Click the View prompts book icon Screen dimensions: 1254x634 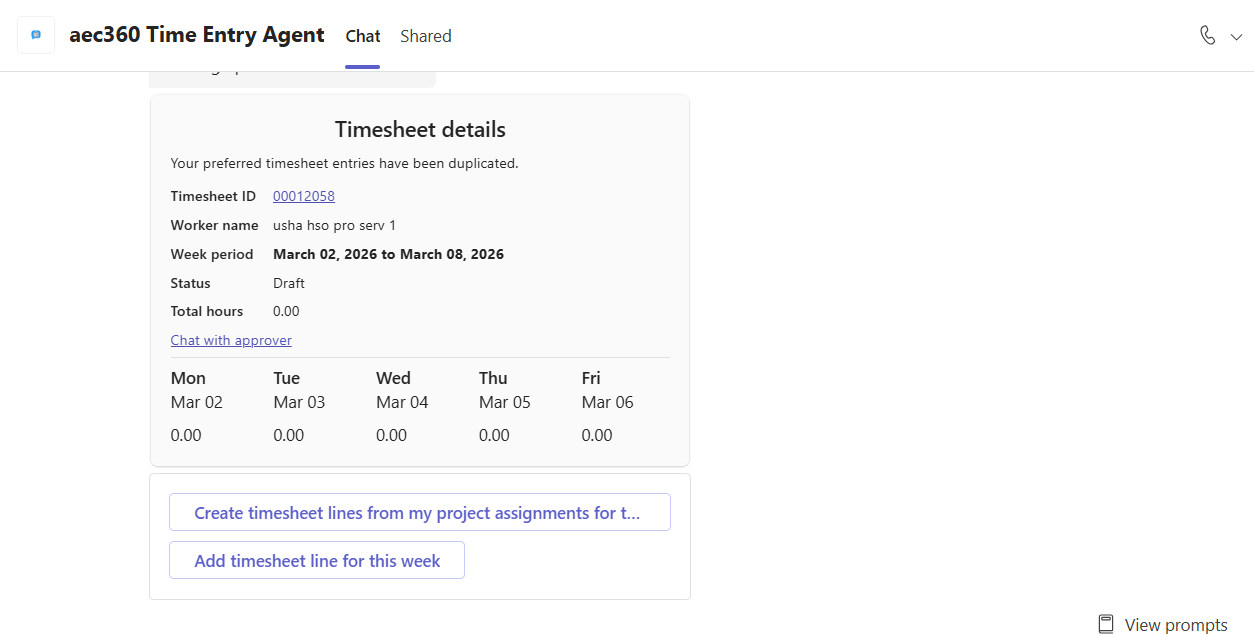(x=1105, y=624)
